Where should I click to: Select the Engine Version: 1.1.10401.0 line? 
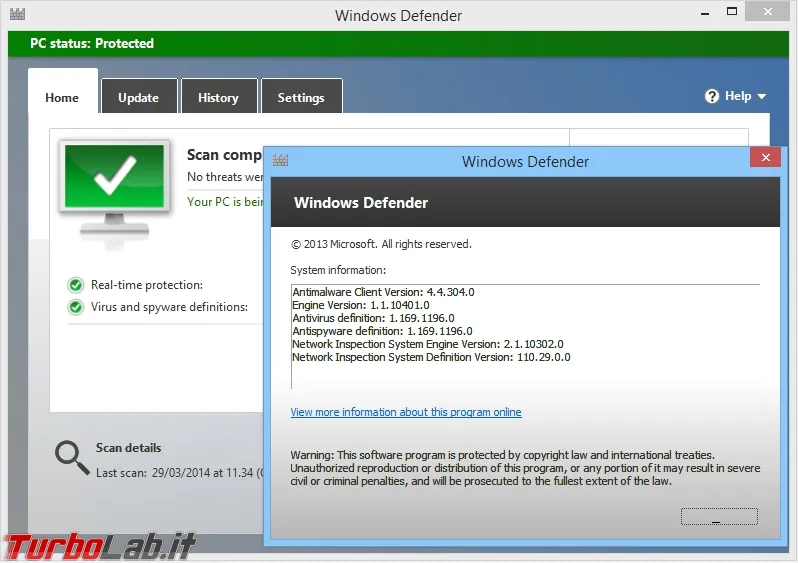click(361, 305)
